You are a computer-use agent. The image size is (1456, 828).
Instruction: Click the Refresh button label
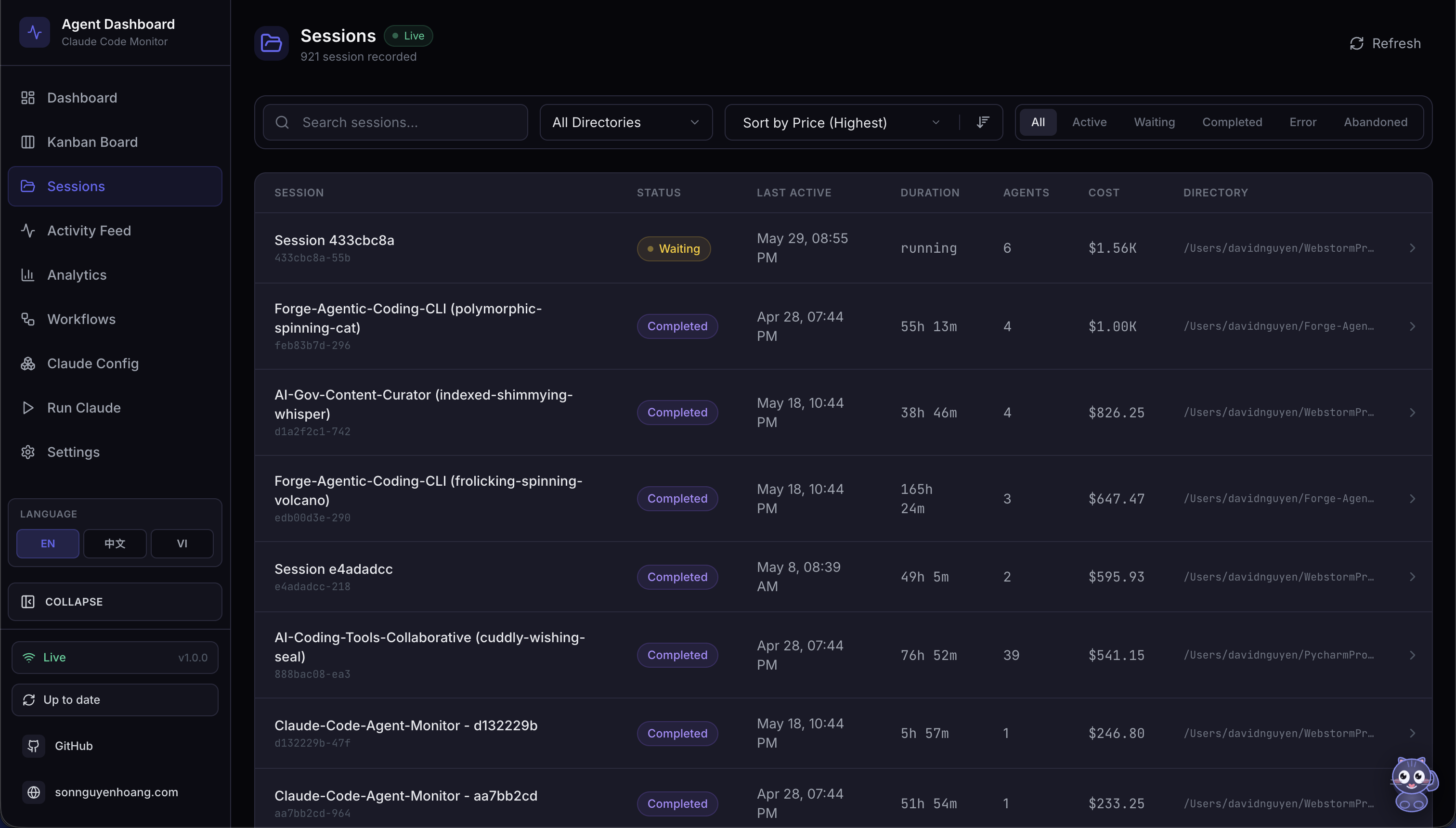(1396, 44)
